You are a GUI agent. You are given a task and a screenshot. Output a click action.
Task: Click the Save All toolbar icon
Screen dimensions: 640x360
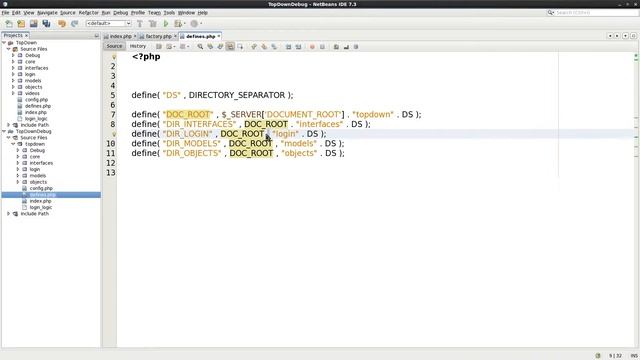point(46,24)
